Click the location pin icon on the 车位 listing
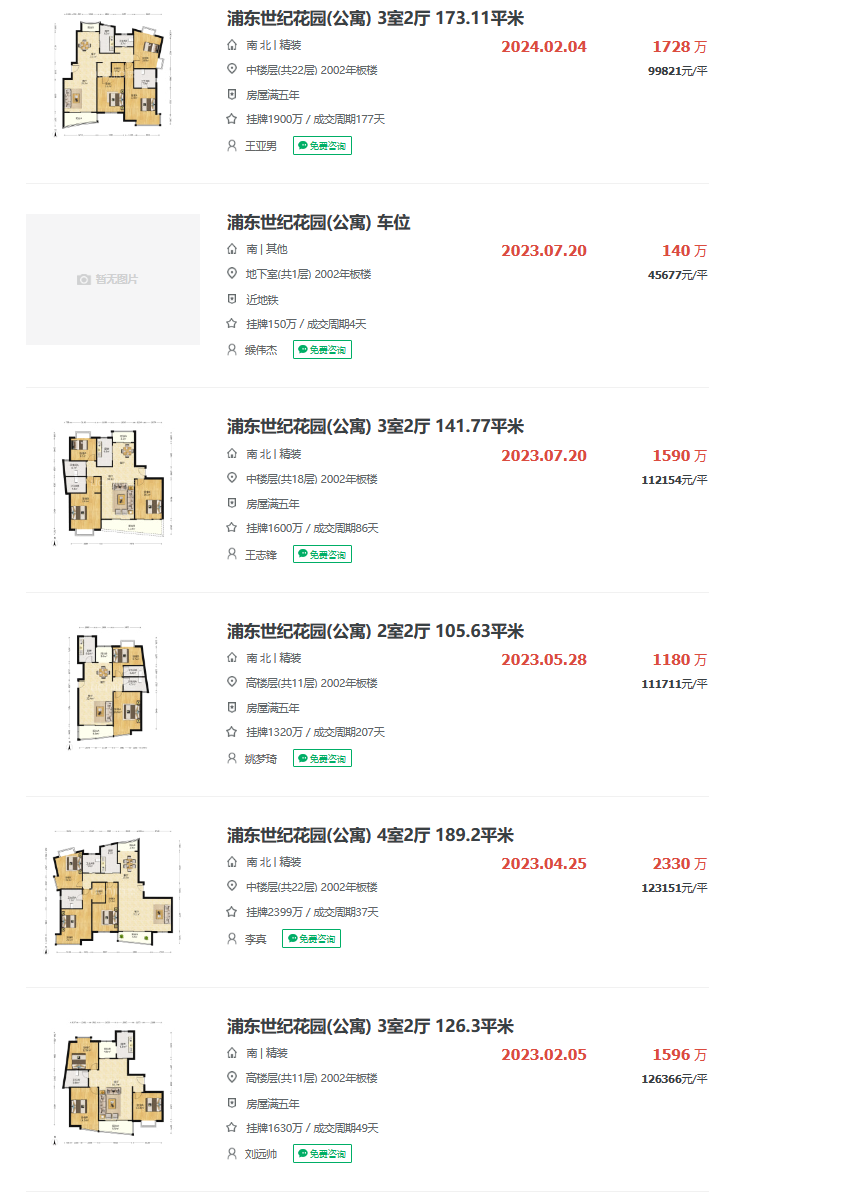 click(x=232, y=274)
